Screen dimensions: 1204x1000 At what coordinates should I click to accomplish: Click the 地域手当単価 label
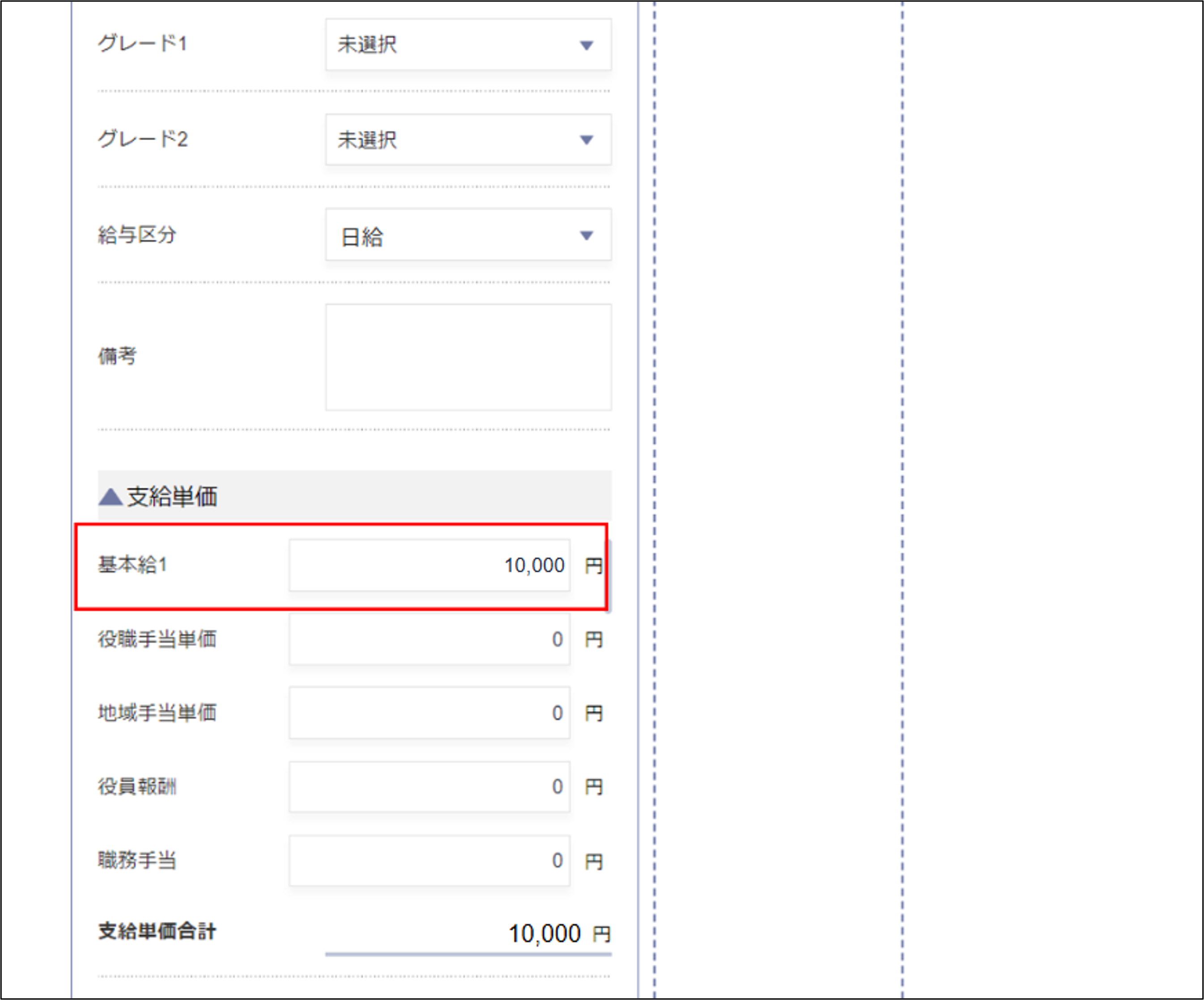tap(157, 713)
